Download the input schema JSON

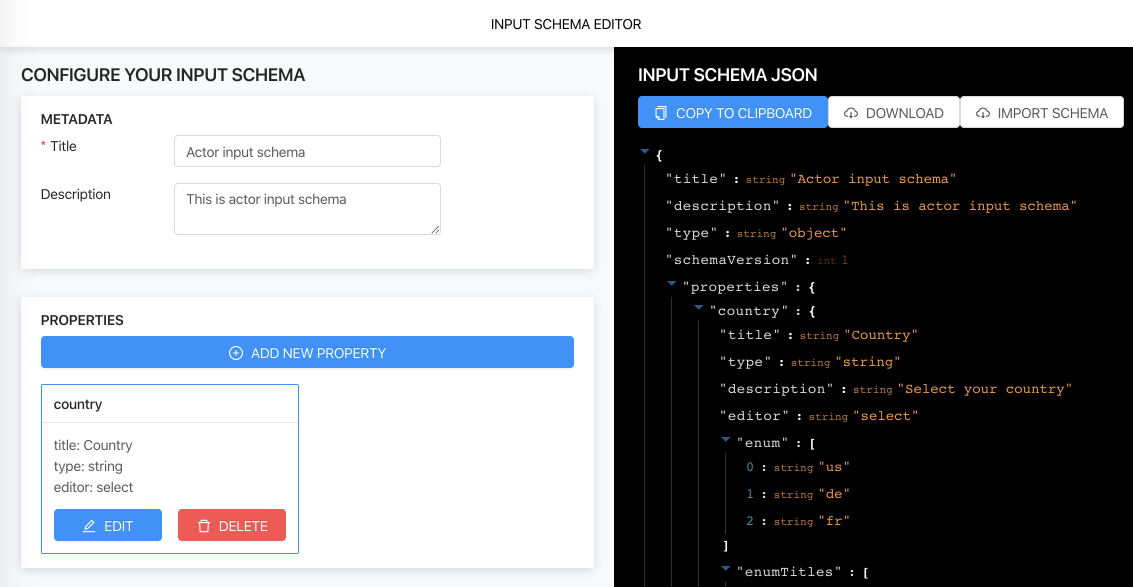(x=893, y=112)
